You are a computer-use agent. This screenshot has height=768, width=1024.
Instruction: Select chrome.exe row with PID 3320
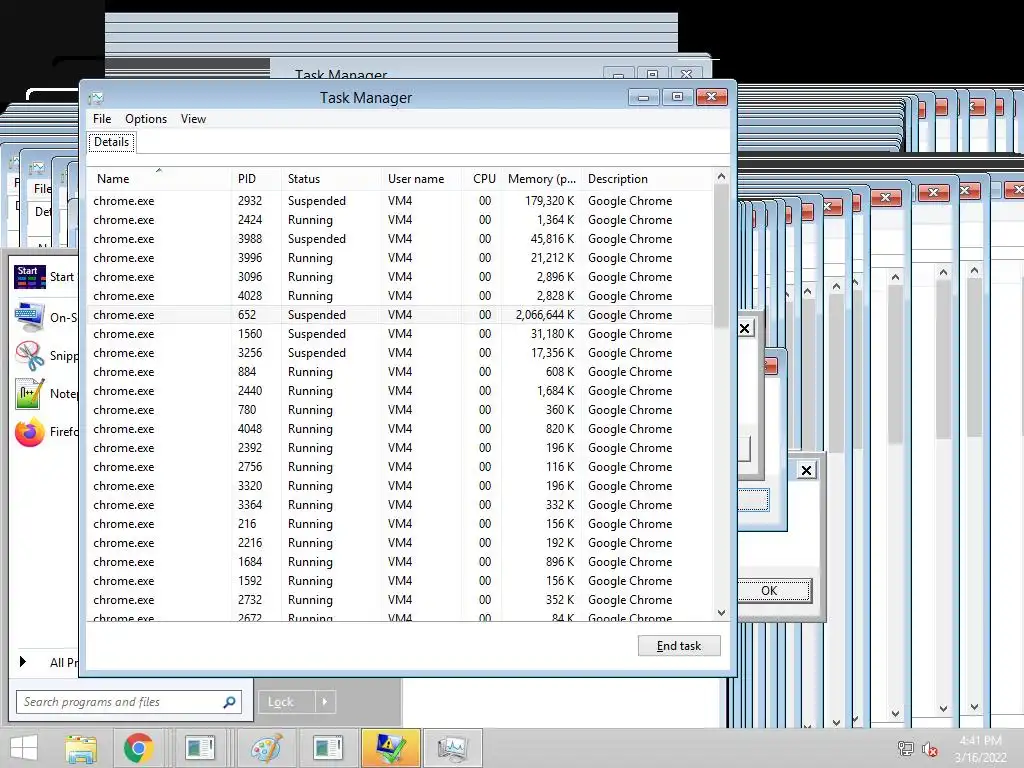(x=400, y=486)
